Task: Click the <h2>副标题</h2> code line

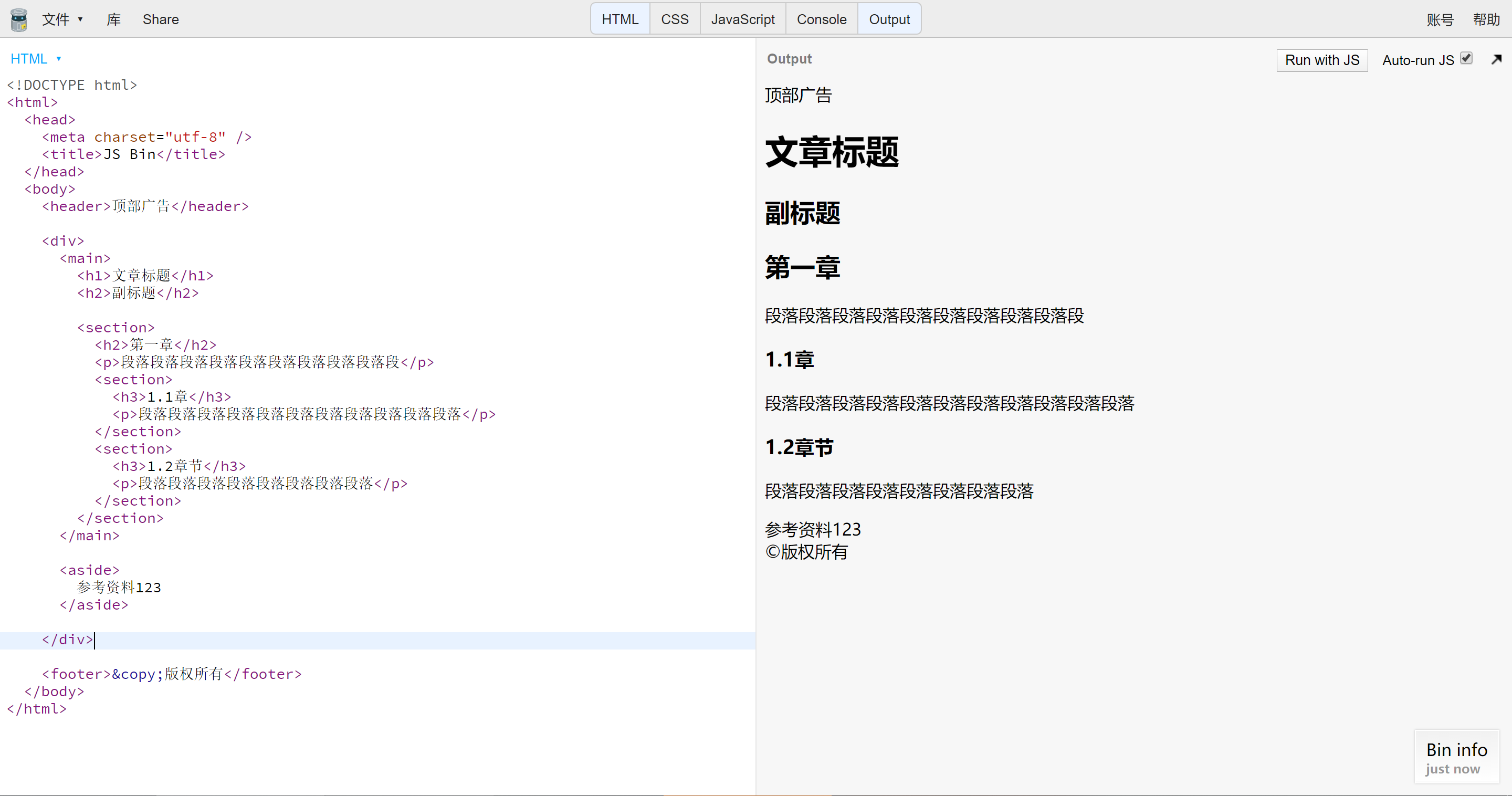Action: pos(138,293)
